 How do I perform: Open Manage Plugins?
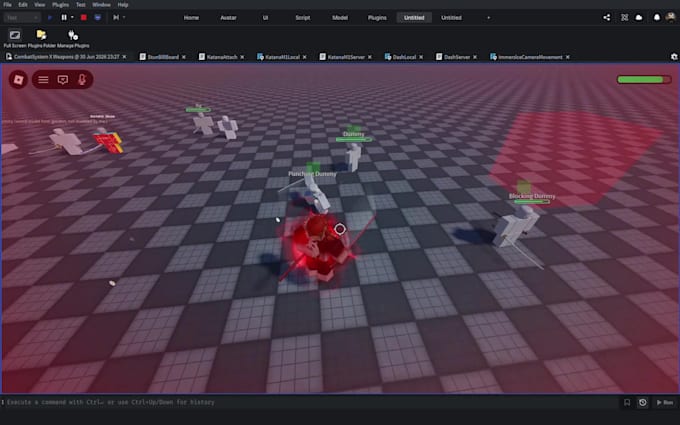[73, 38]
